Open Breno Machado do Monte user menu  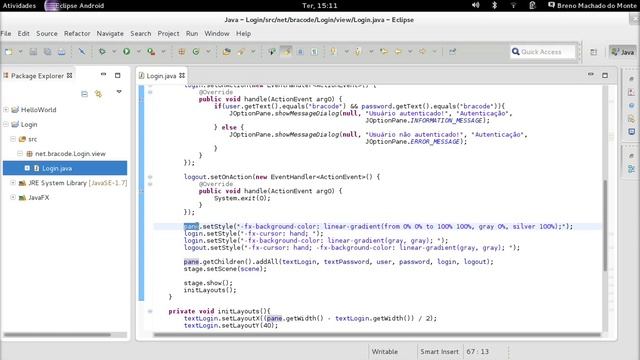(x=592, y=5)
